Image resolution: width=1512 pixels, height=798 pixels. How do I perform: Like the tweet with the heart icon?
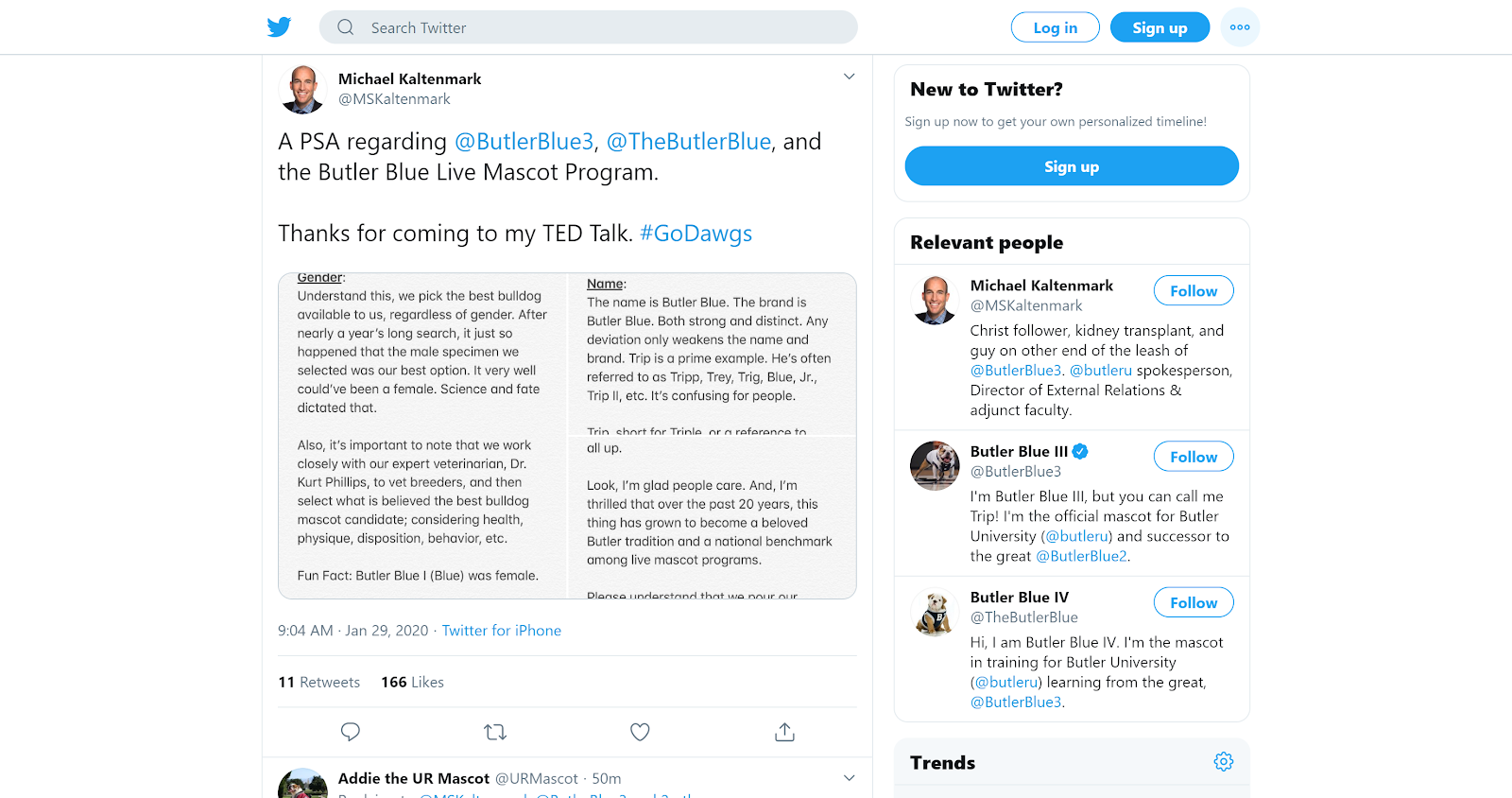click(x=640, y=732)
